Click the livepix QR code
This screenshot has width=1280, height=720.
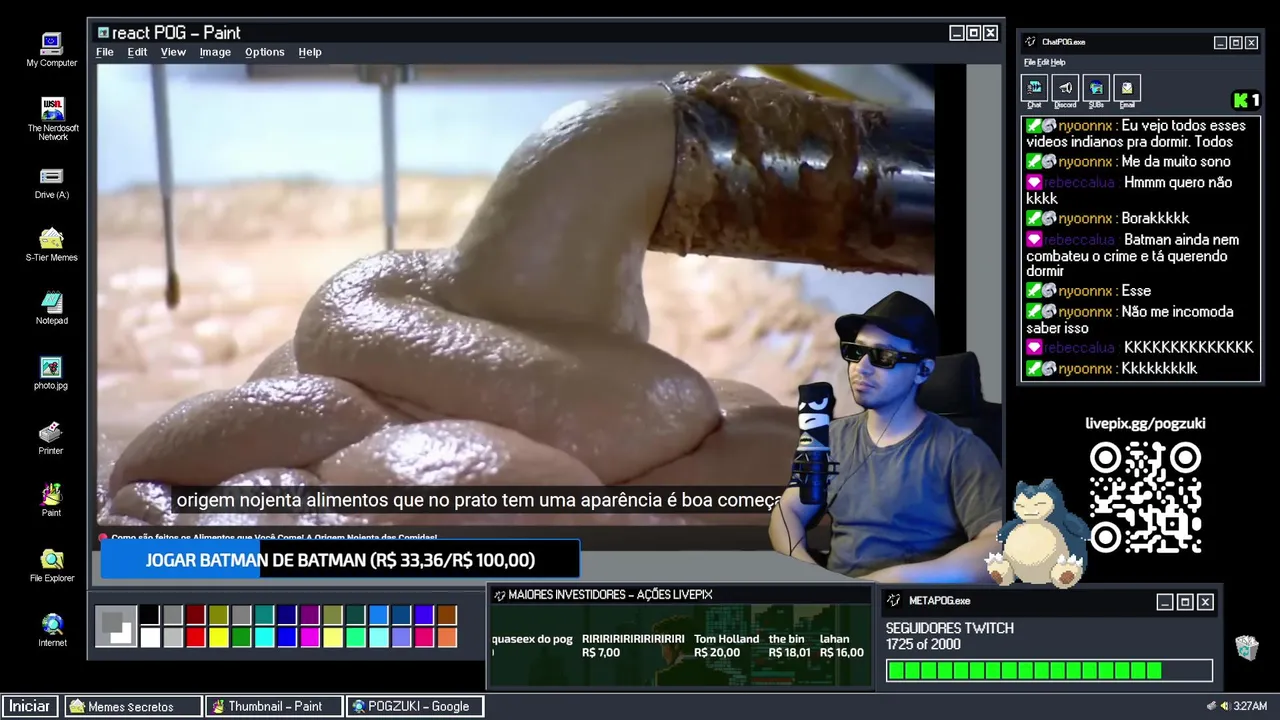click(1145, 497)
